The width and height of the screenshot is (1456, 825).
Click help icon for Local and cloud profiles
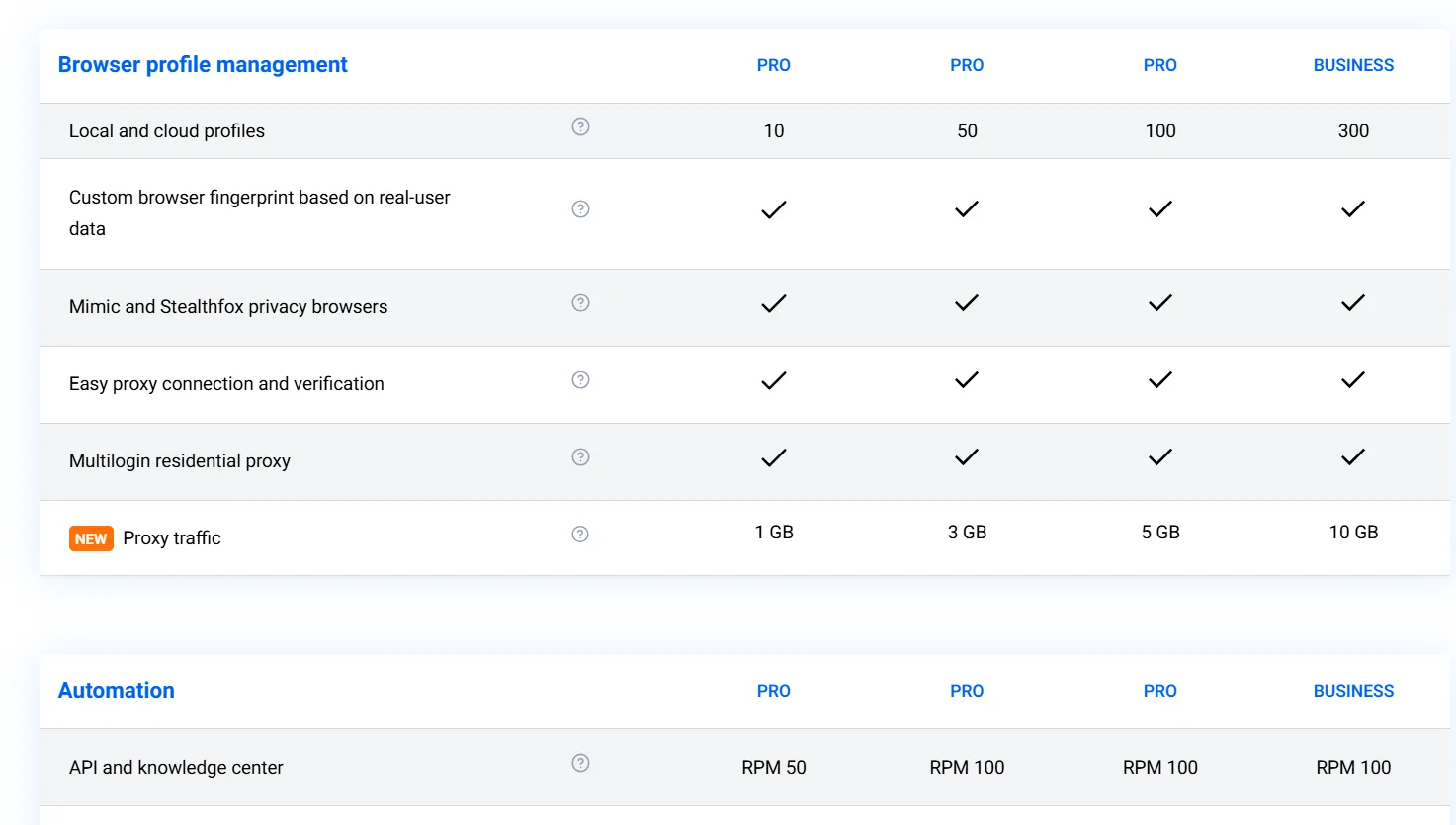tap(580, 126)
